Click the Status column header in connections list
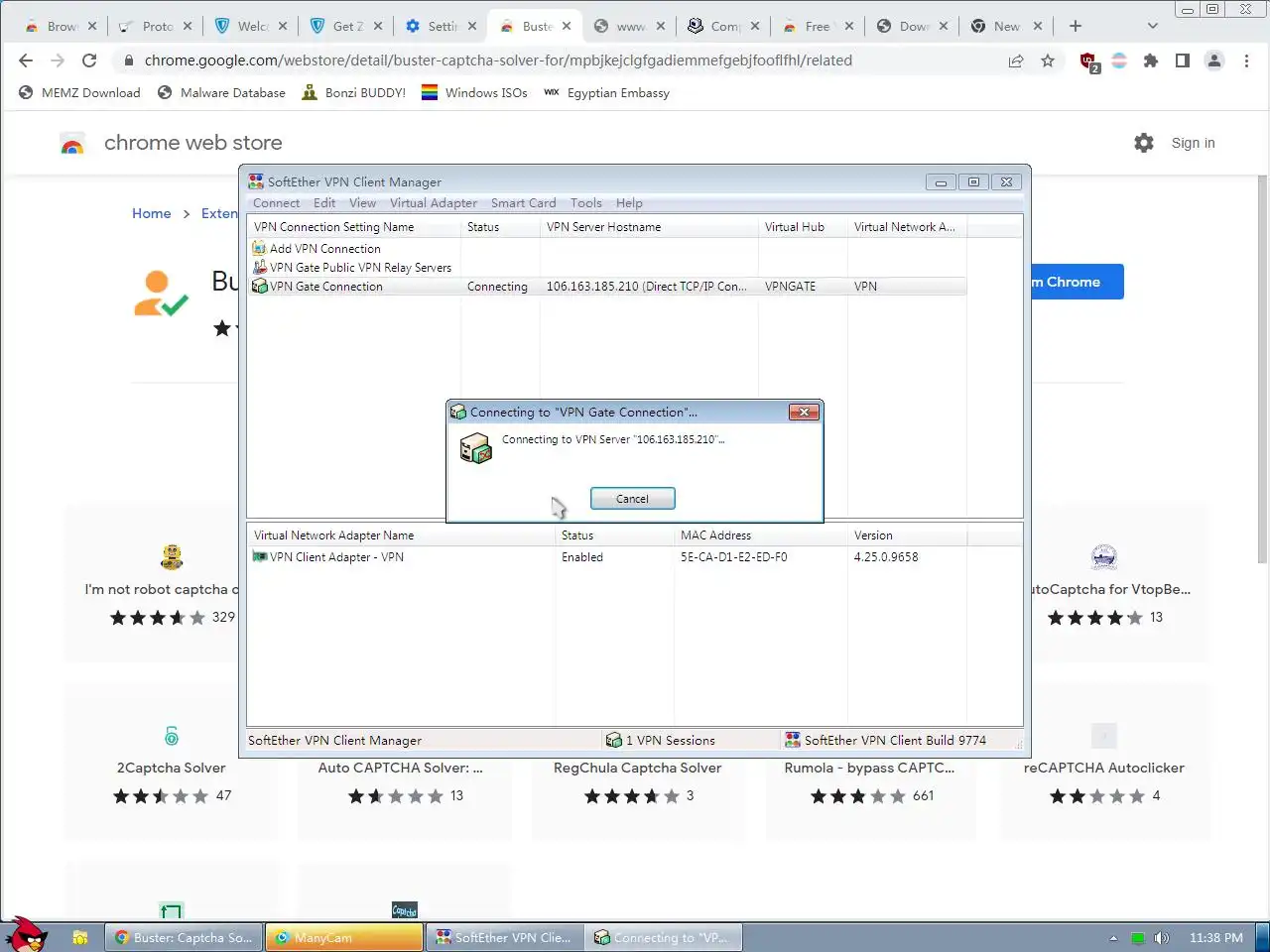This screenshot has height=952, width=1270. coord(500,227)
